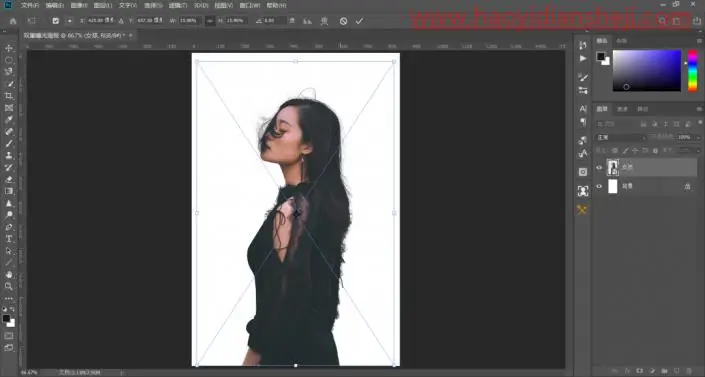Select the Elliptical Marquee tool

click(9, 60)
